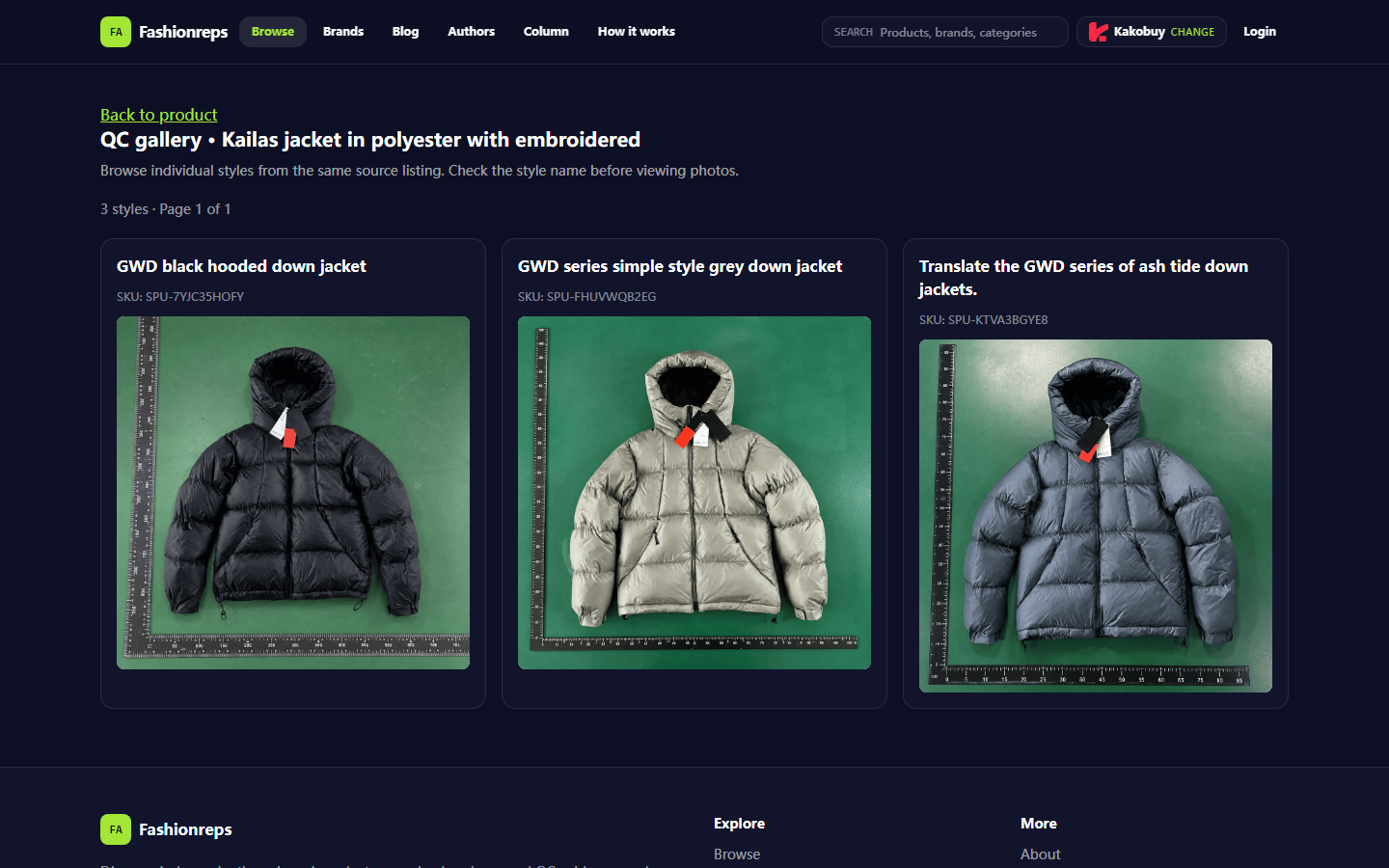Viewport: 1389px width, 868px height.
Task: Go to the Blog section
Action: (405, 32)
